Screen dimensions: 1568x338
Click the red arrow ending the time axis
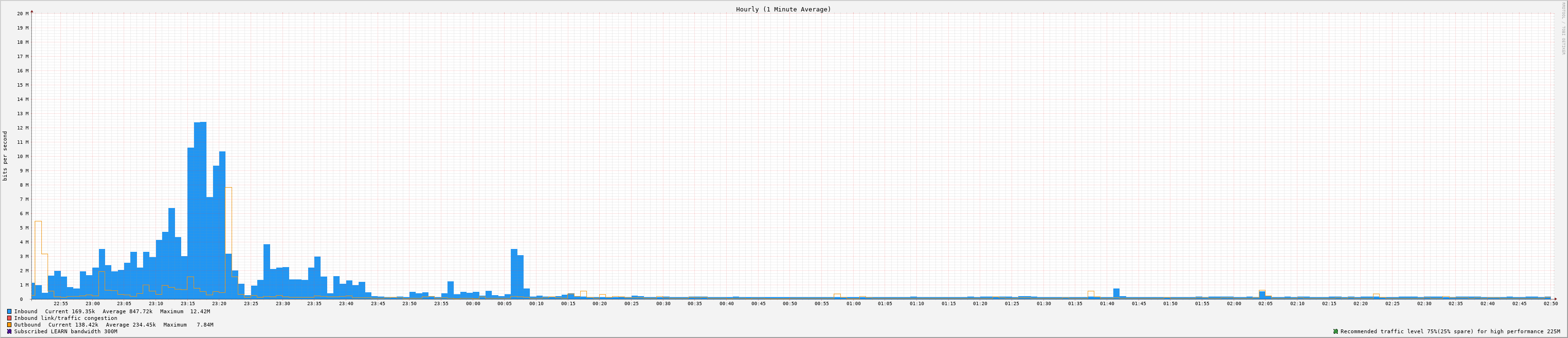point(1555,299)
